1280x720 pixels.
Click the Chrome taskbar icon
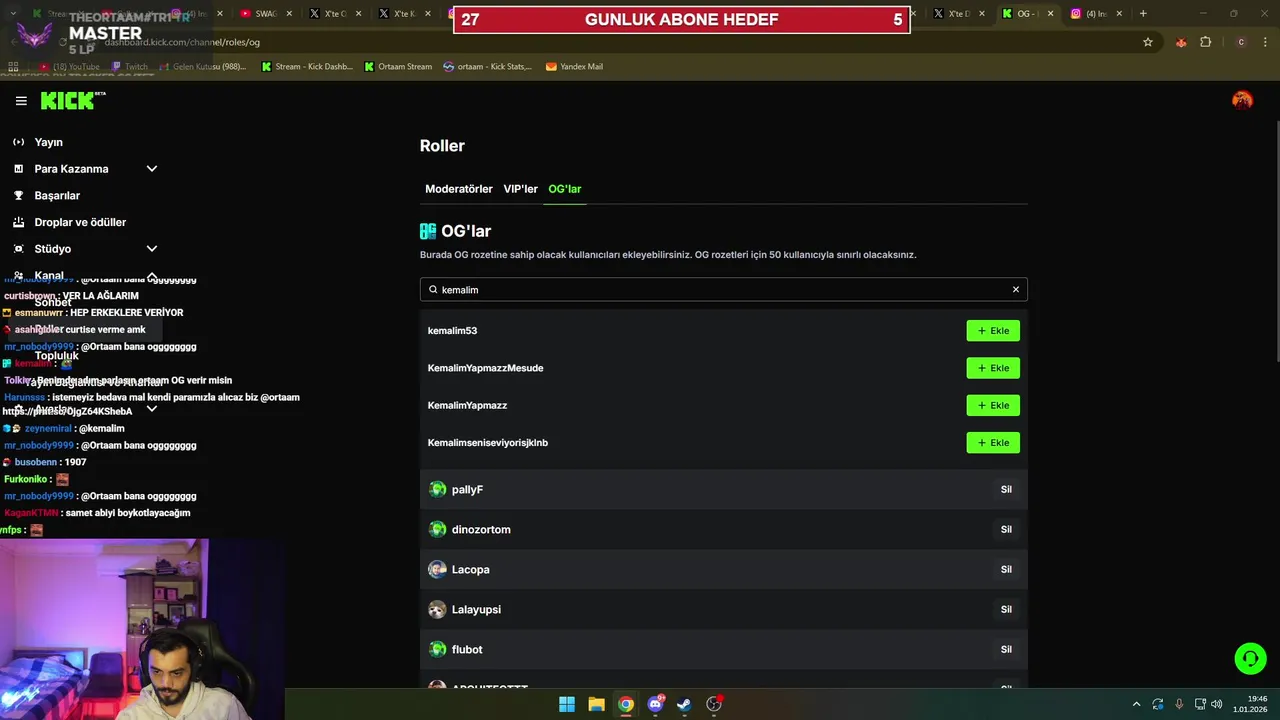tap(625, 704)
